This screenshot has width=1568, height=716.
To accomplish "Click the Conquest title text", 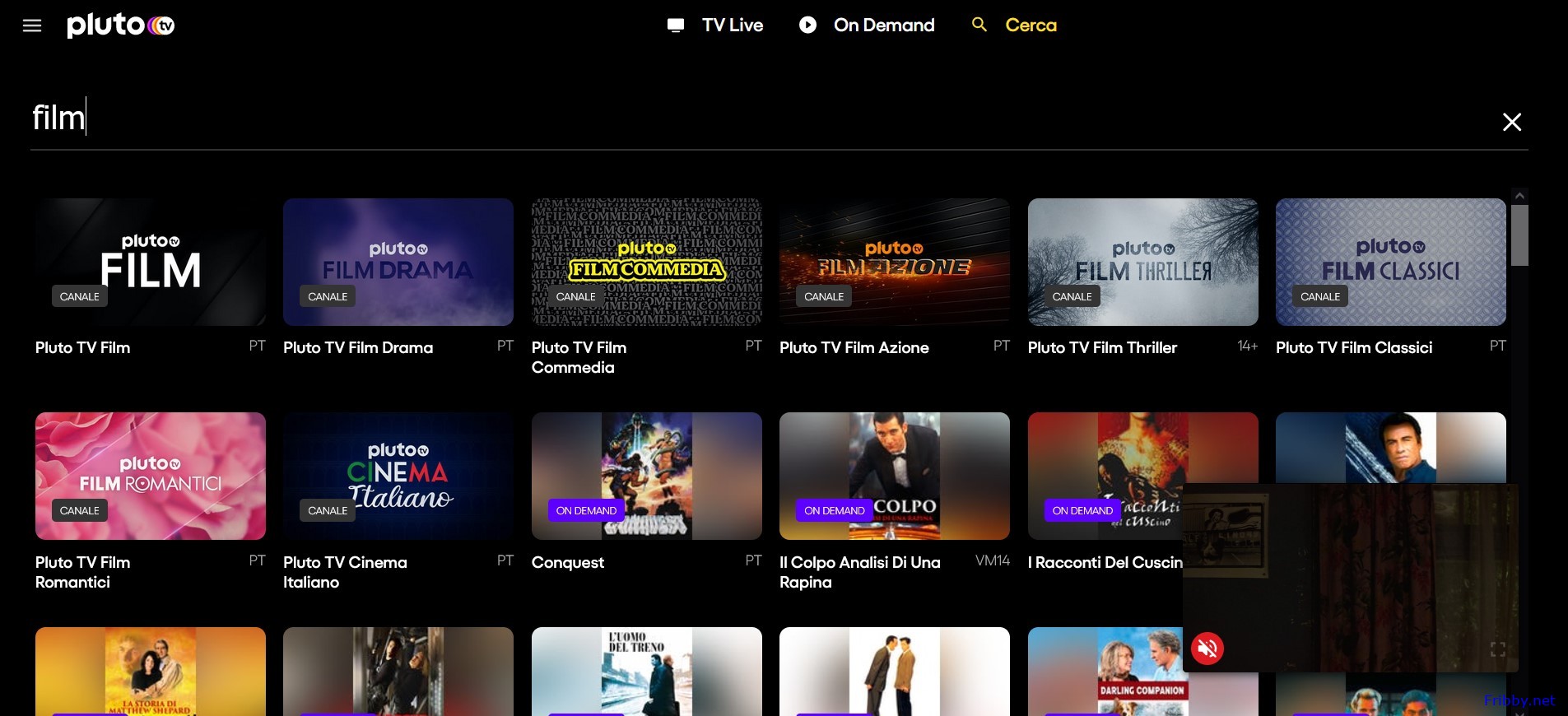I will tap(568, 563).
